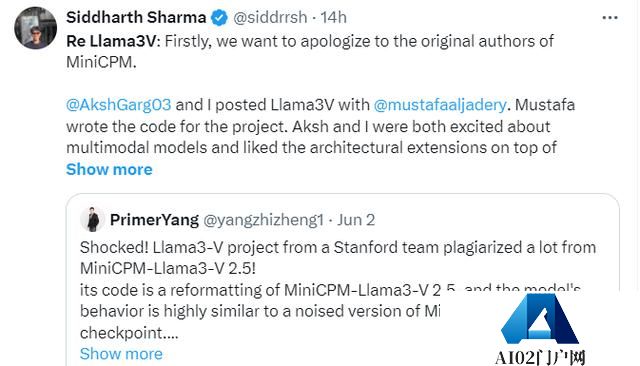Open Siddharth Sharma's profile picture
Image resolution: width=640 pixels, height=366 pixels.
(x=36, y=28)
